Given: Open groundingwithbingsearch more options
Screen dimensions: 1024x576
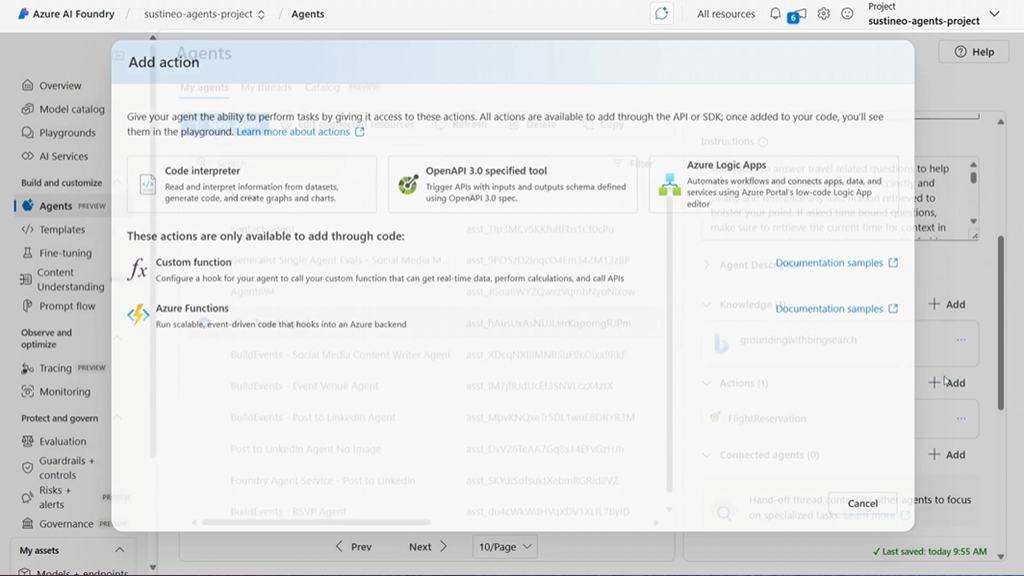Looking at the screenshot, I should 961,340.
